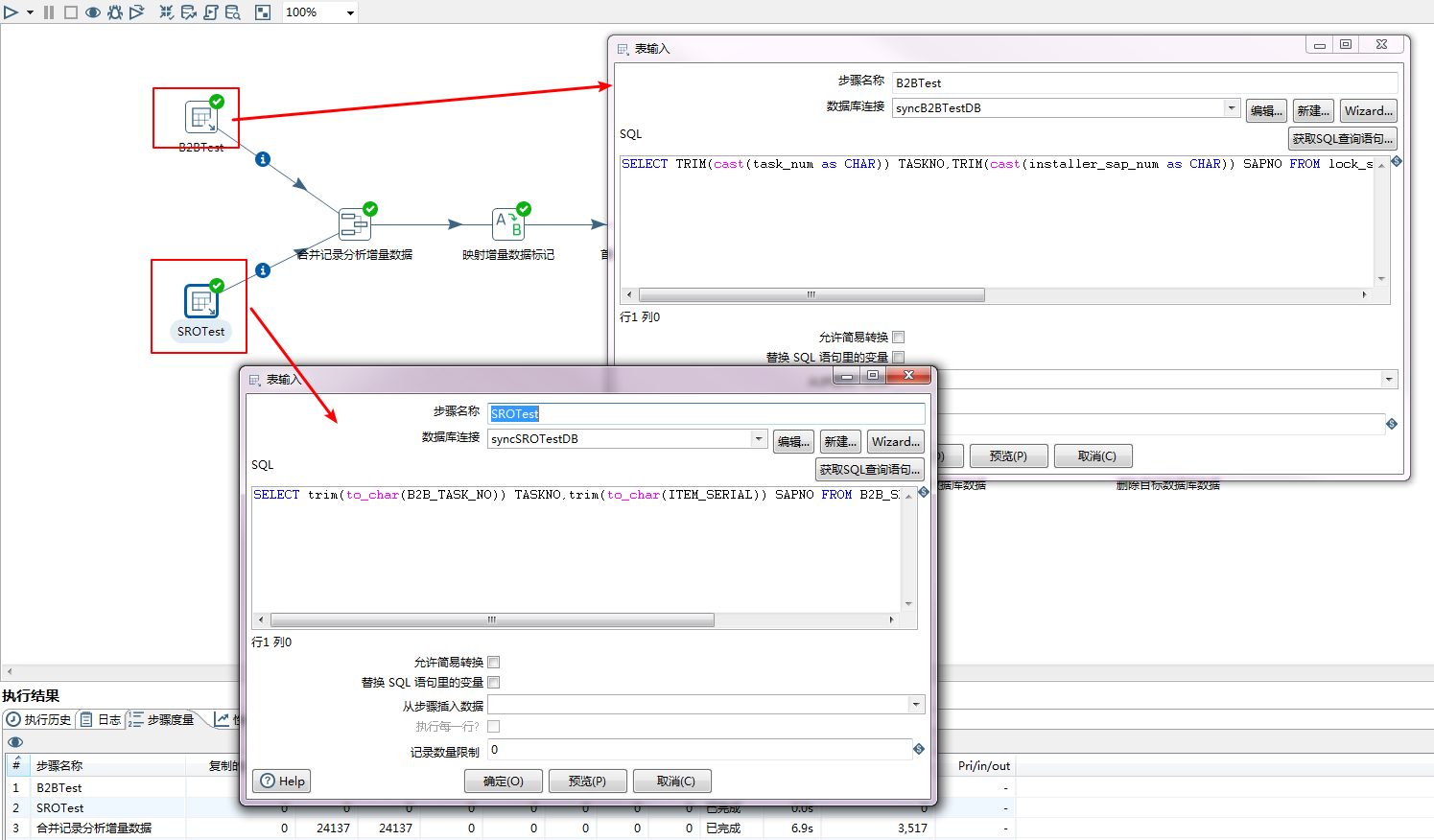Click the eye icon in the step metrics panel
Viewport: 1434px width, 840px height.
click(x=14, y=742)
